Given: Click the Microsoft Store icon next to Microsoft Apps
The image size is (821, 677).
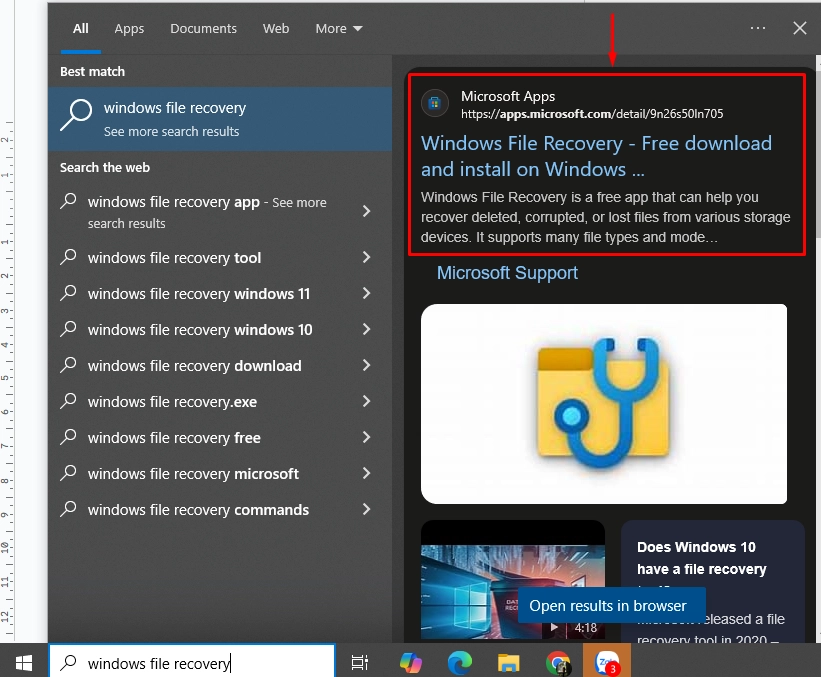Looking at the screenshot, I should [435, 103].
